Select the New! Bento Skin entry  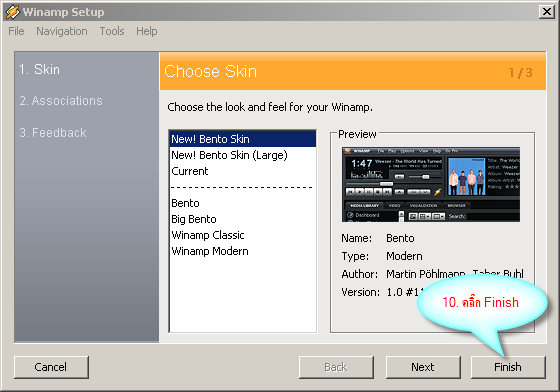243,139
